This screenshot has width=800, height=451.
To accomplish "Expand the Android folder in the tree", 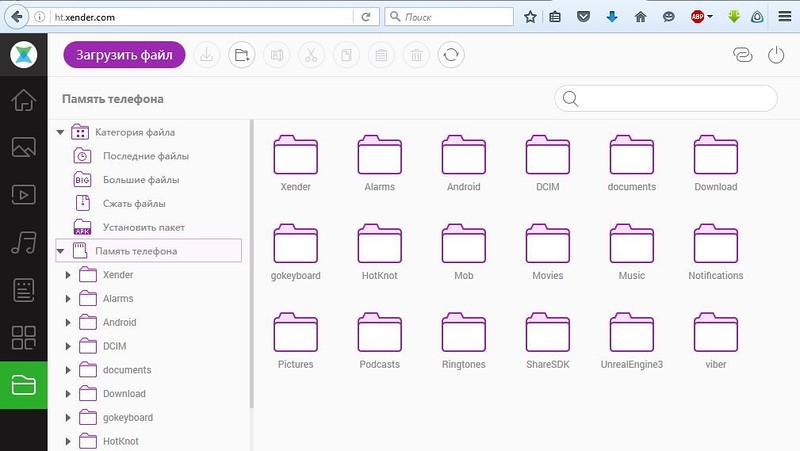I will [x=68, y=322].
